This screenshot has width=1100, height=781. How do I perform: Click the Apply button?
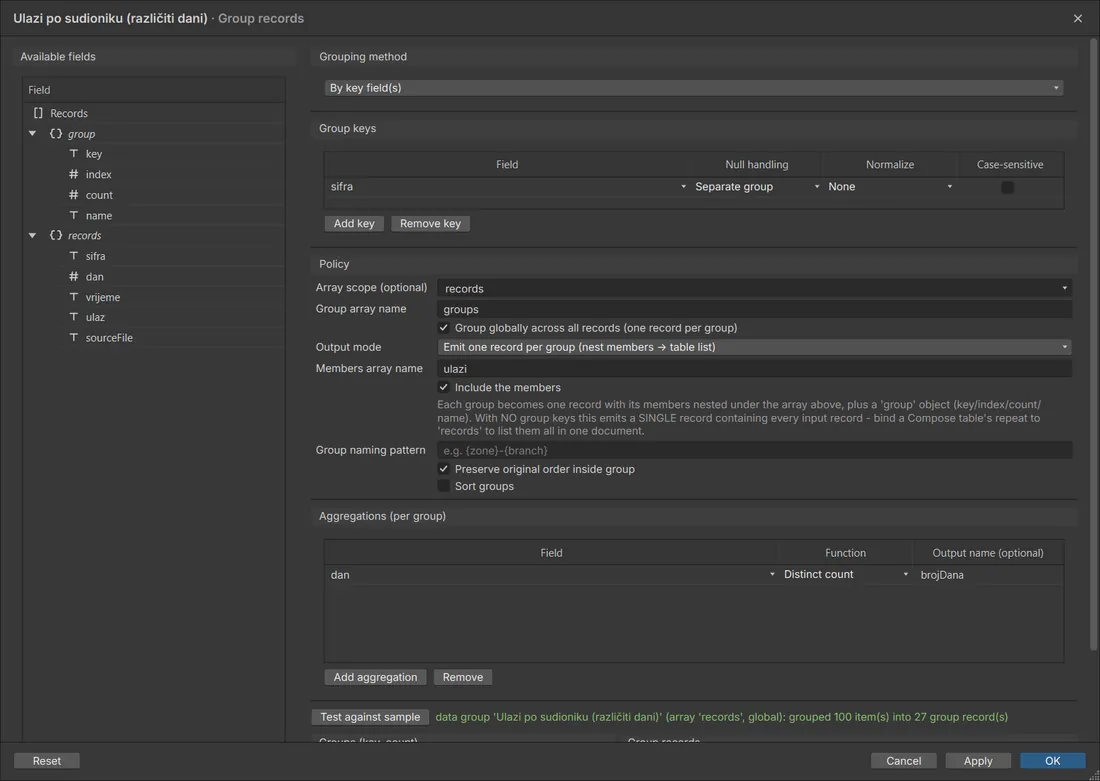978,761
